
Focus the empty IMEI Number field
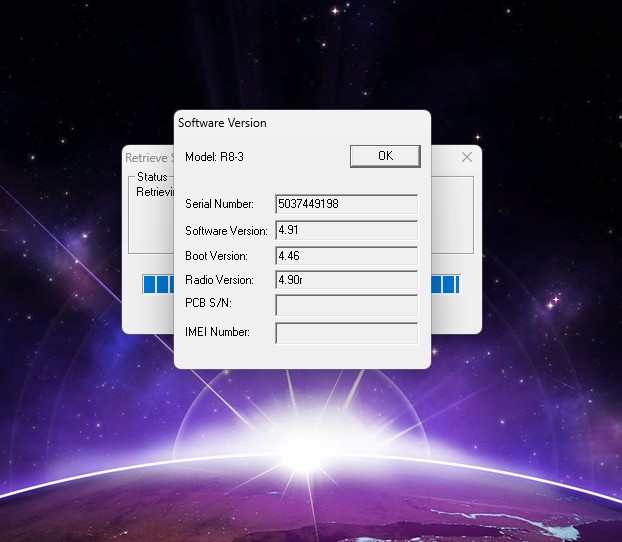346,332
